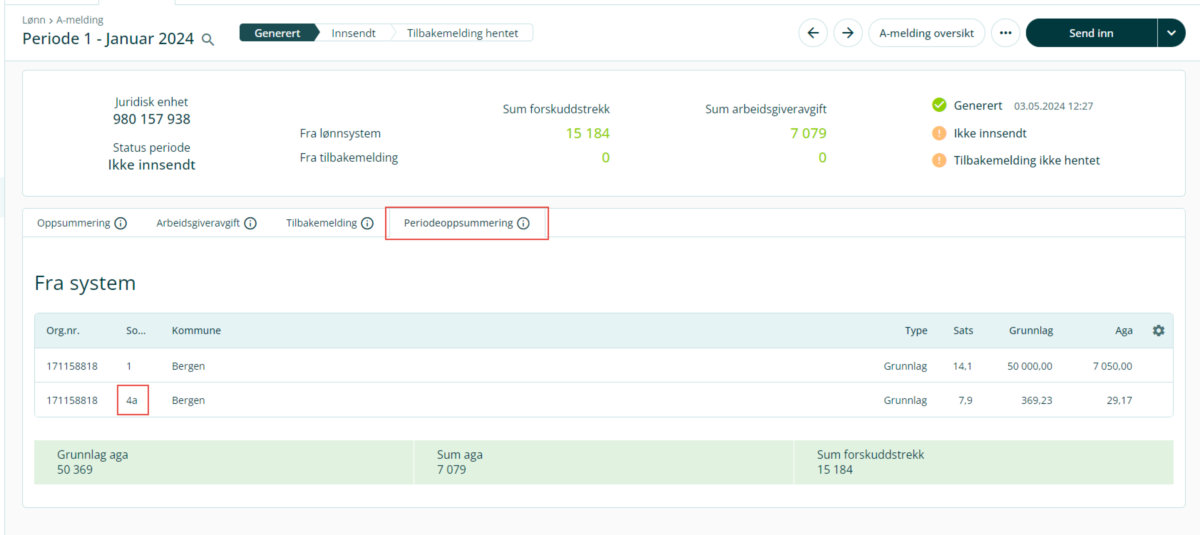1200x535 pixels.
Task: Go to previous period with left arrow
Action: pos(813,33)
